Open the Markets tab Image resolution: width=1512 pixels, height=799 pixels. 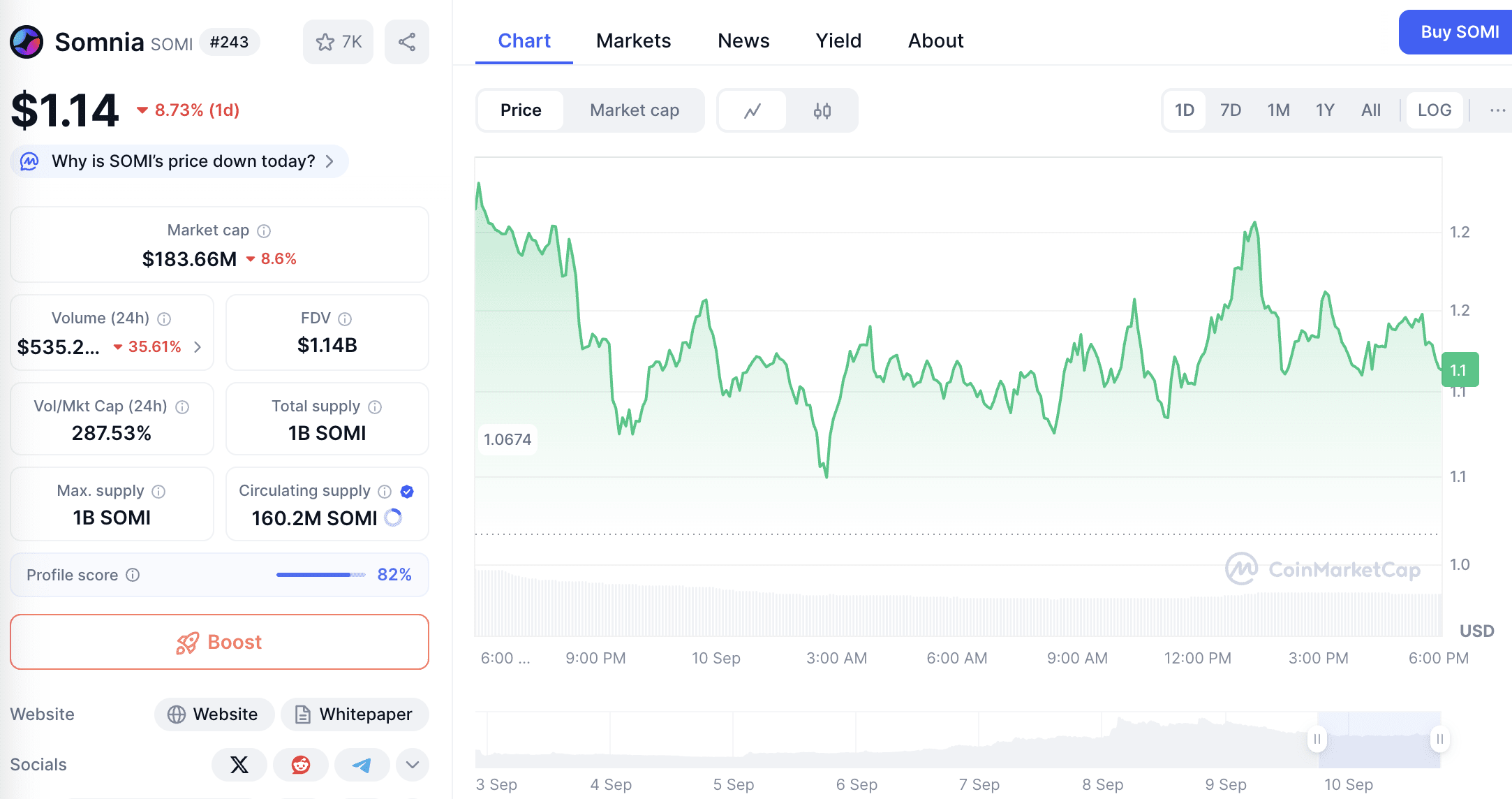(x=633, y=41)
